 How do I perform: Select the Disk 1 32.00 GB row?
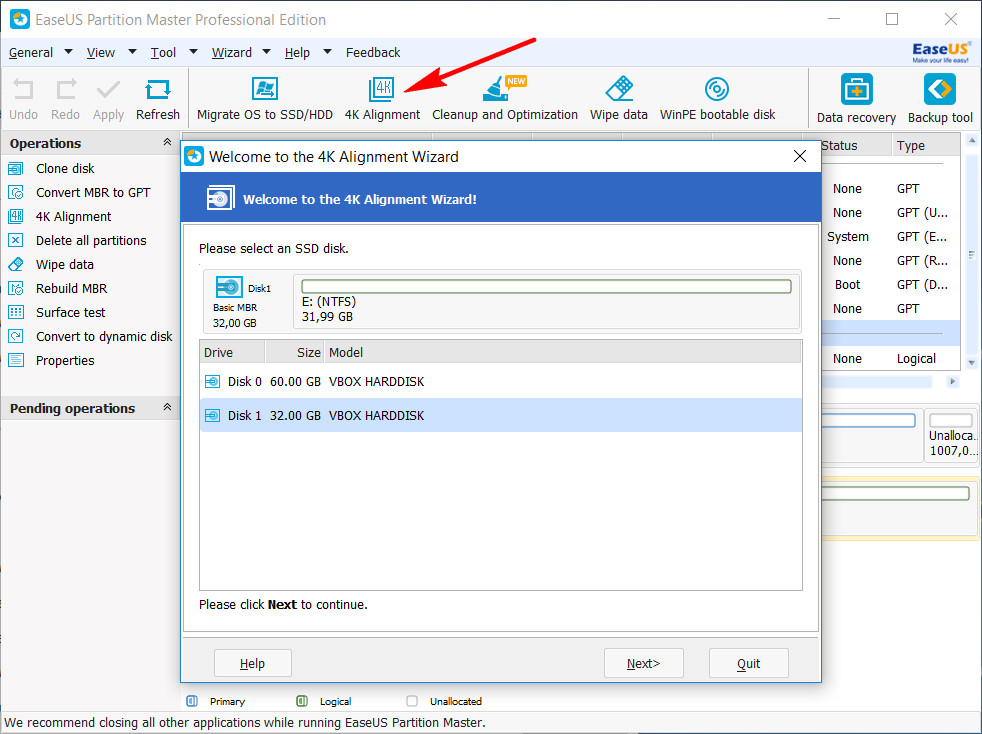pos(500,415)
